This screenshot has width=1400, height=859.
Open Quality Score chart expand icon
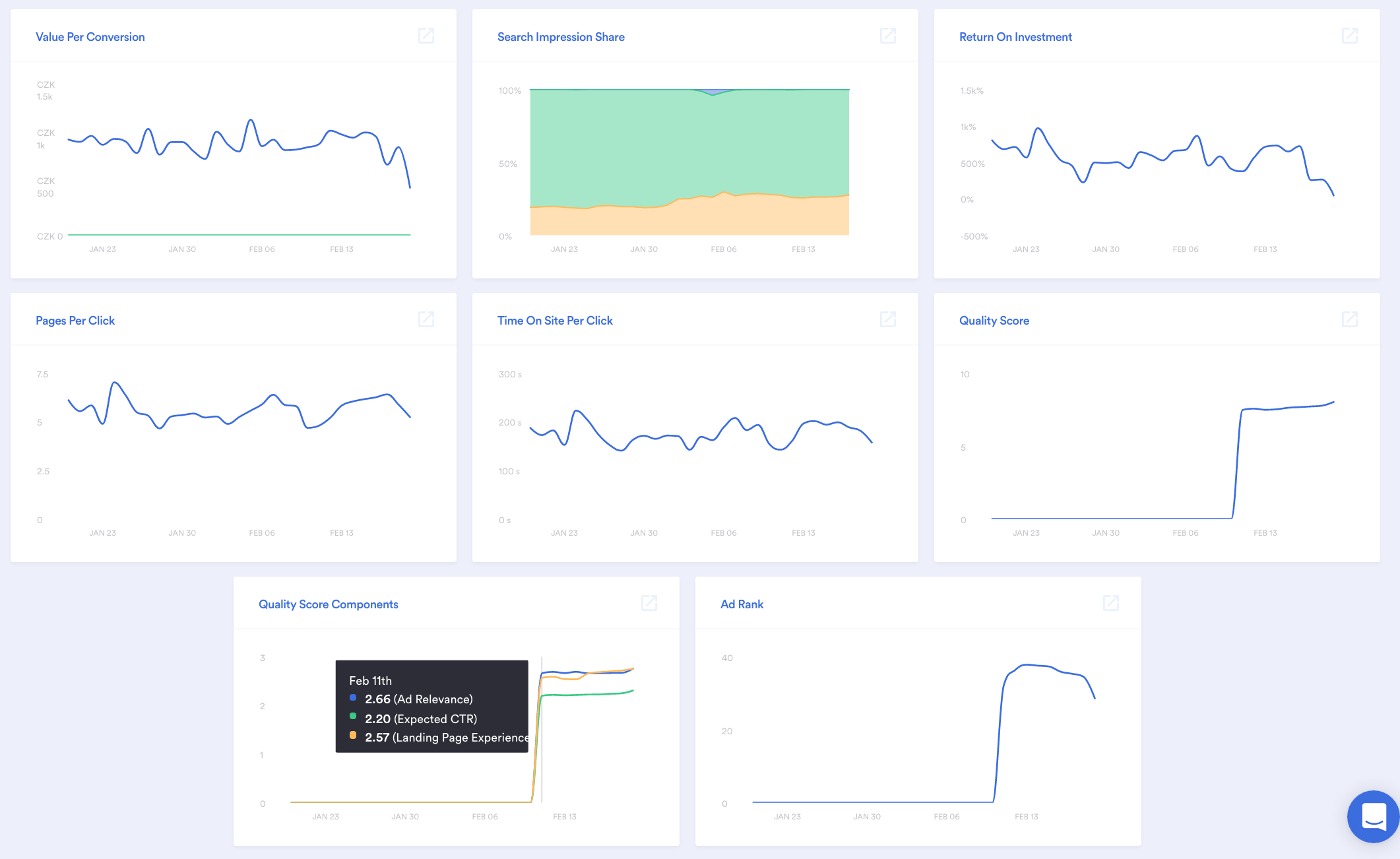coord(1350,319)
